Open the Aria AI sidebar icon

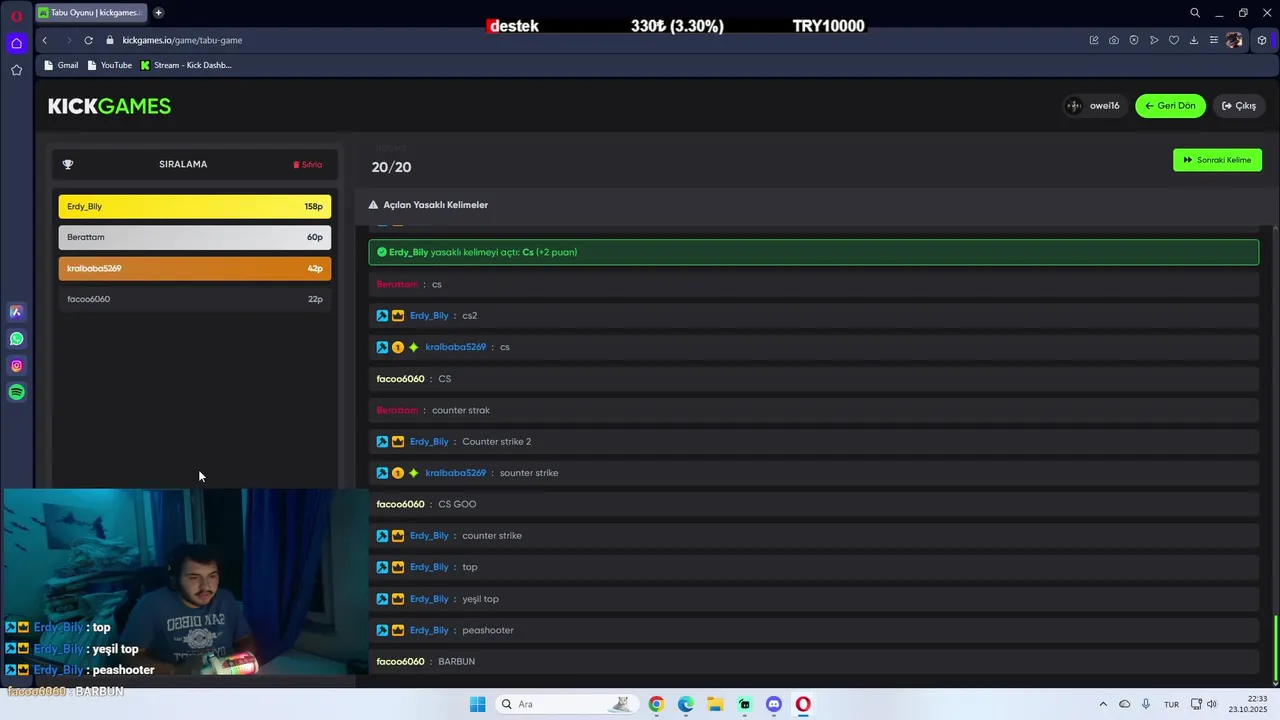click(x=16, y=312)
